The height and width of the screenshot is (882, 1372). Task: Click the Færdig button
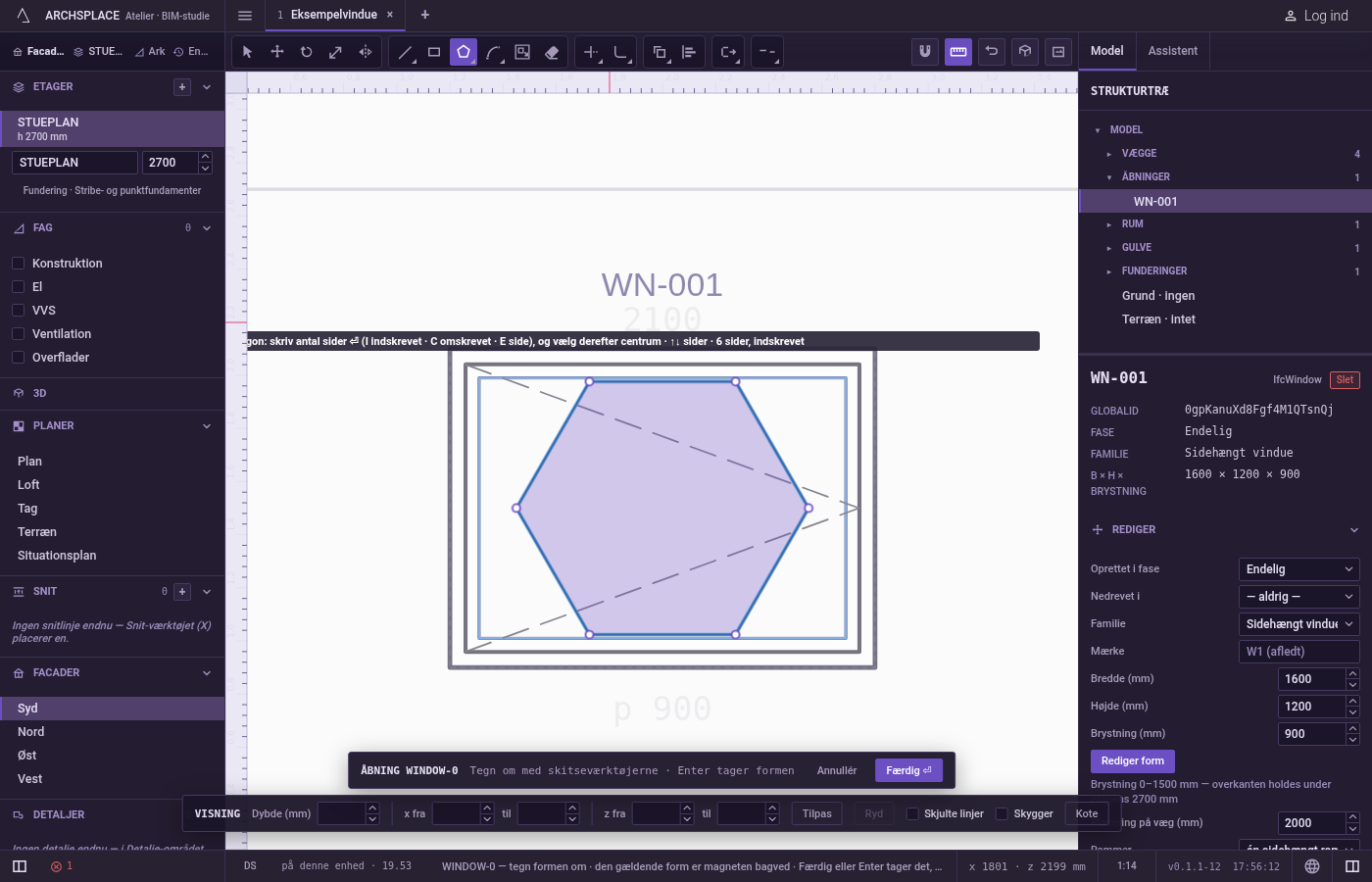pos(908,770)
